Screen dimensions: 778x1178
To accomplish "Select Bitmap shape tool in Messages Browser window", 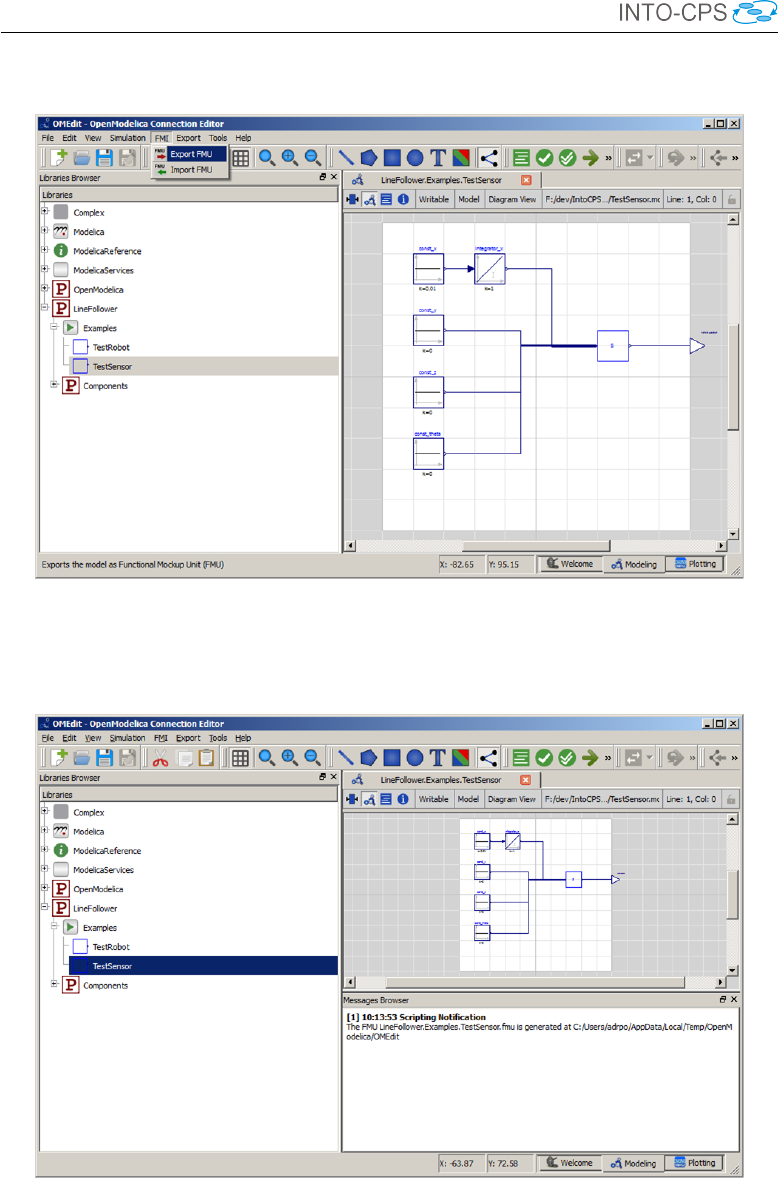I will click(x=461, y=758).
